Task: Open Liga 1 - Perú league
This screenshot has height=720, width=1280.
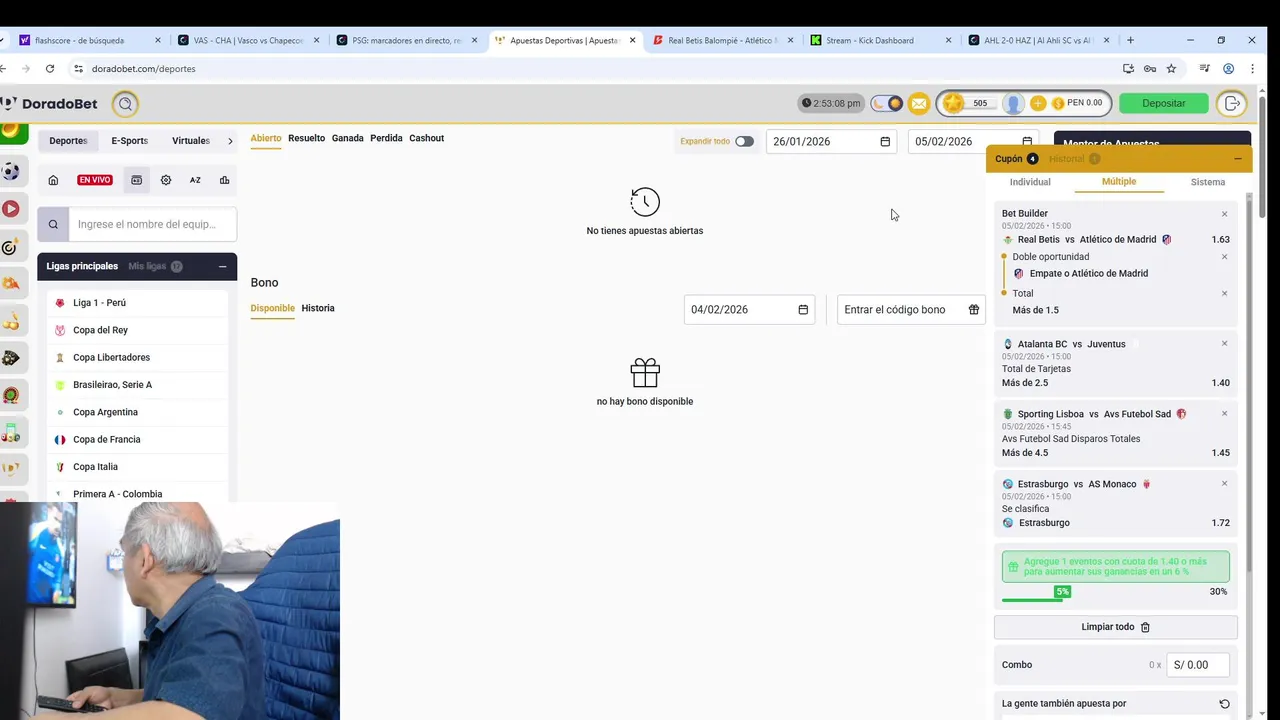Action: pos(137,303)
